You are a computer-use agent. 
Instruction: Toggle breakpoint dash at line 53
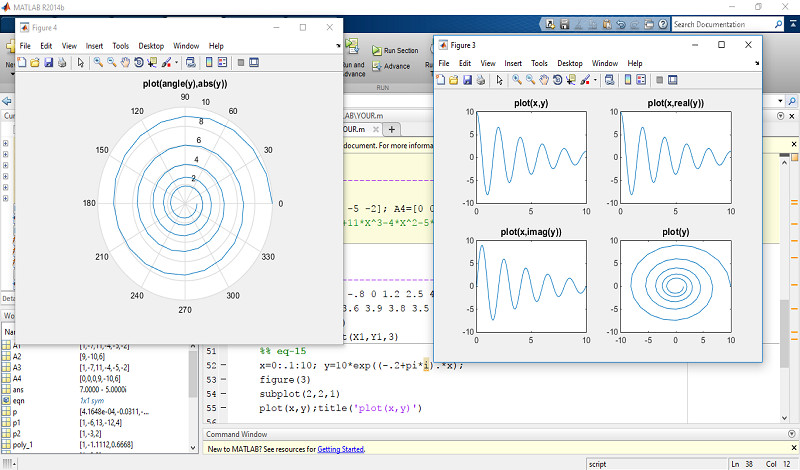[x=223, y=380]
